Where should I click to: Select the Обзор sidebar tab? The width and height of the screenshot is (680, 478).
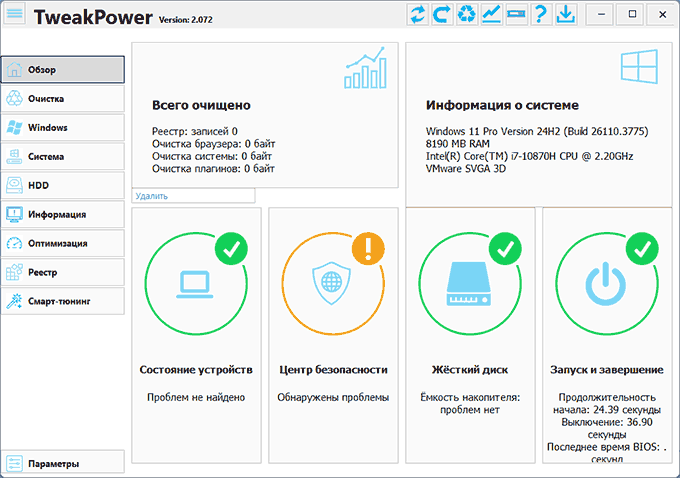point(63,69)
